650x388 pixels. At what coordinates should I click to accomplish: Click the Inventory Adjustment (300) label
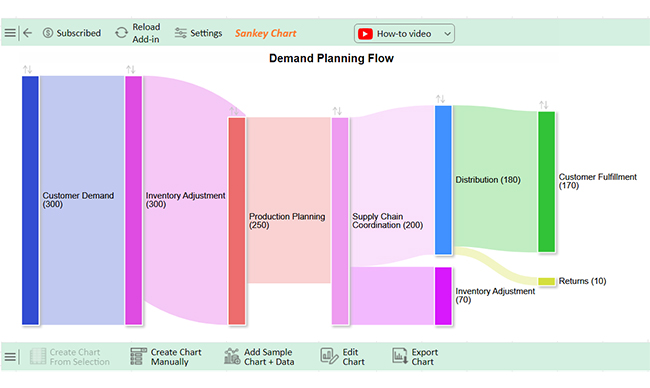click(x=185, y=200)
